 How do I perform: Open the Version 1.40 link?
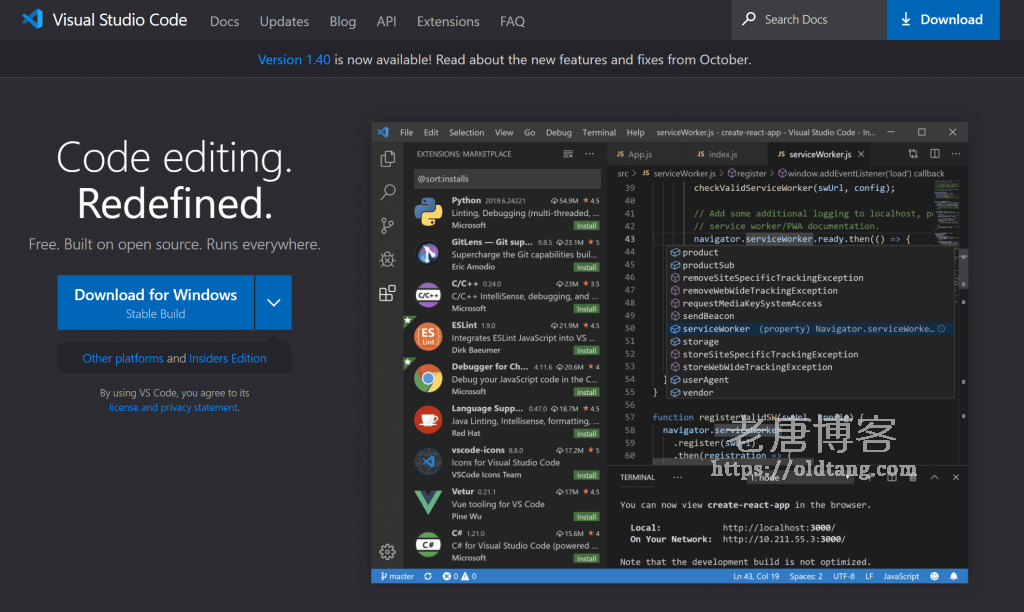click(x=294, y=59)
